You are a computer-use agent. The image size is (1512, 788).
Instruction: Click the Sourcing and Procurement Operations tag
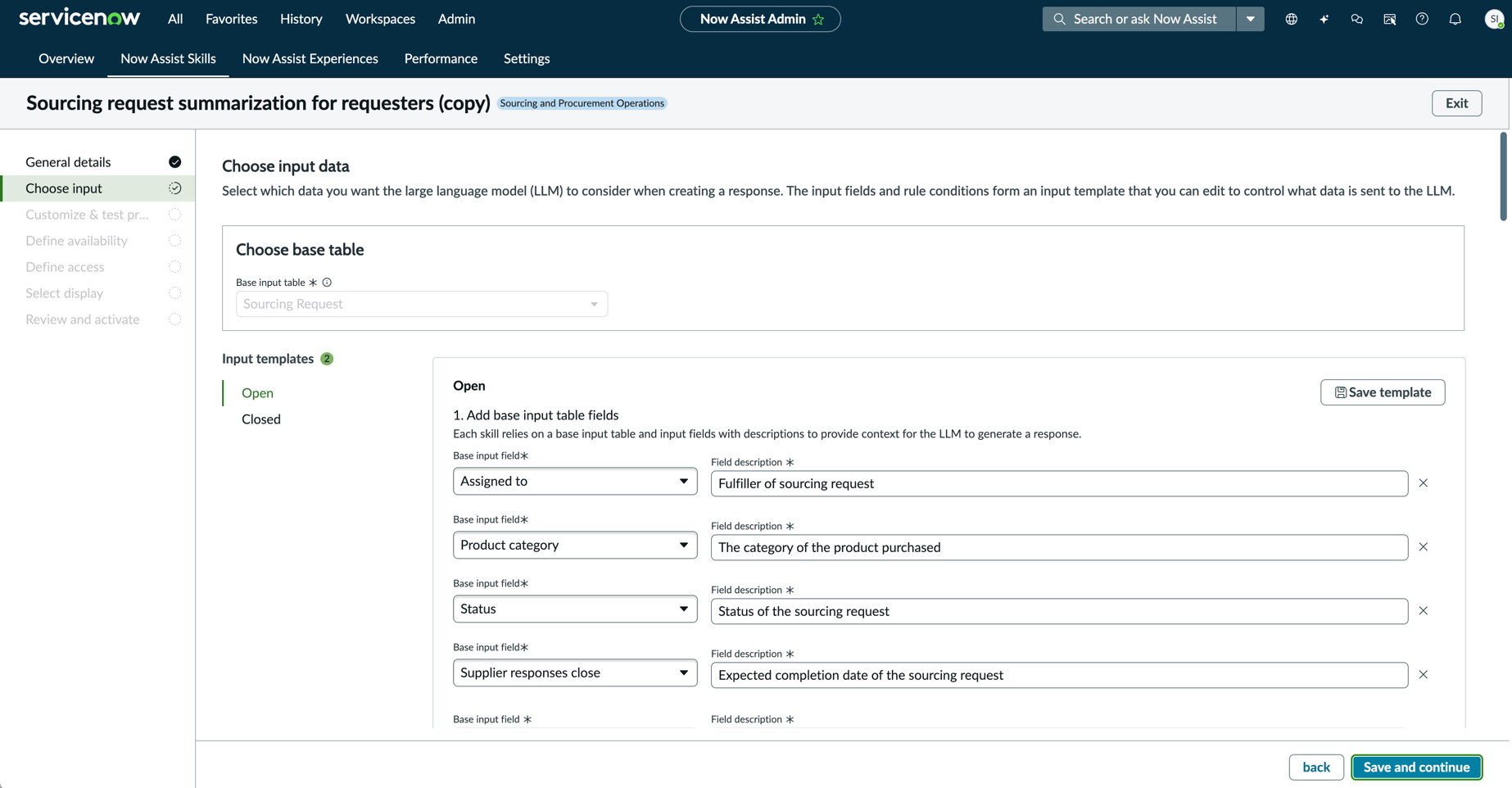(582, 103)
